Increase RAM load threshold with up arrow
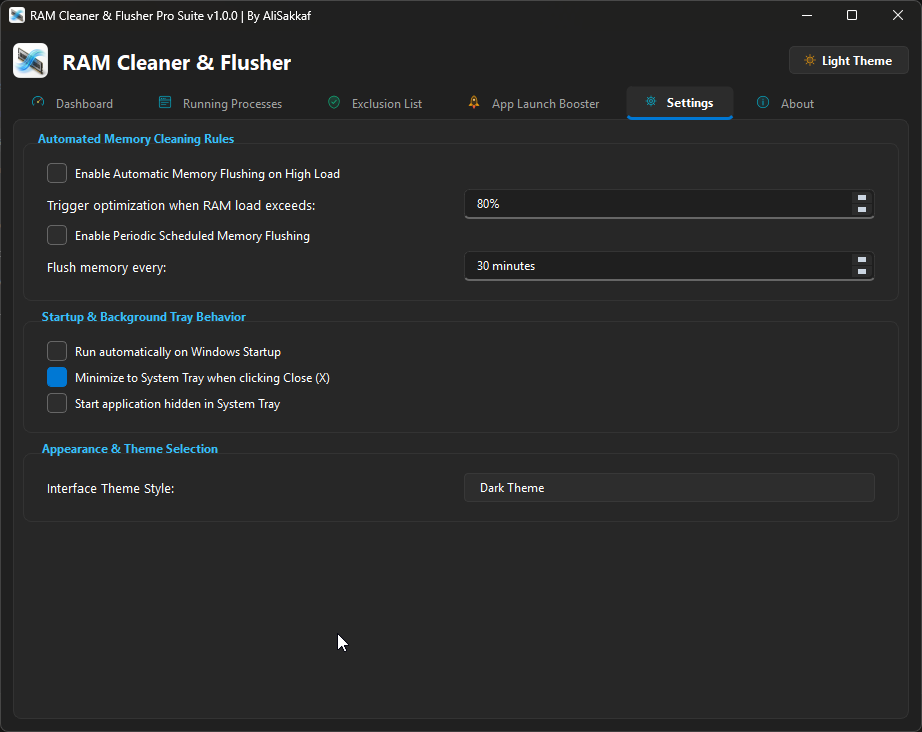This screenshot has width=922, height=732. coord(861,198)
